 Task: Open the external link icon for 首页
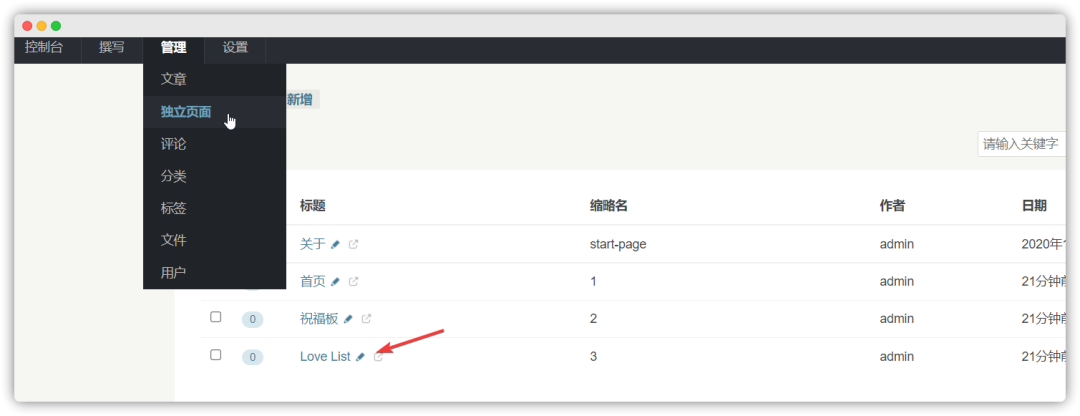click(x=353, y=281)
